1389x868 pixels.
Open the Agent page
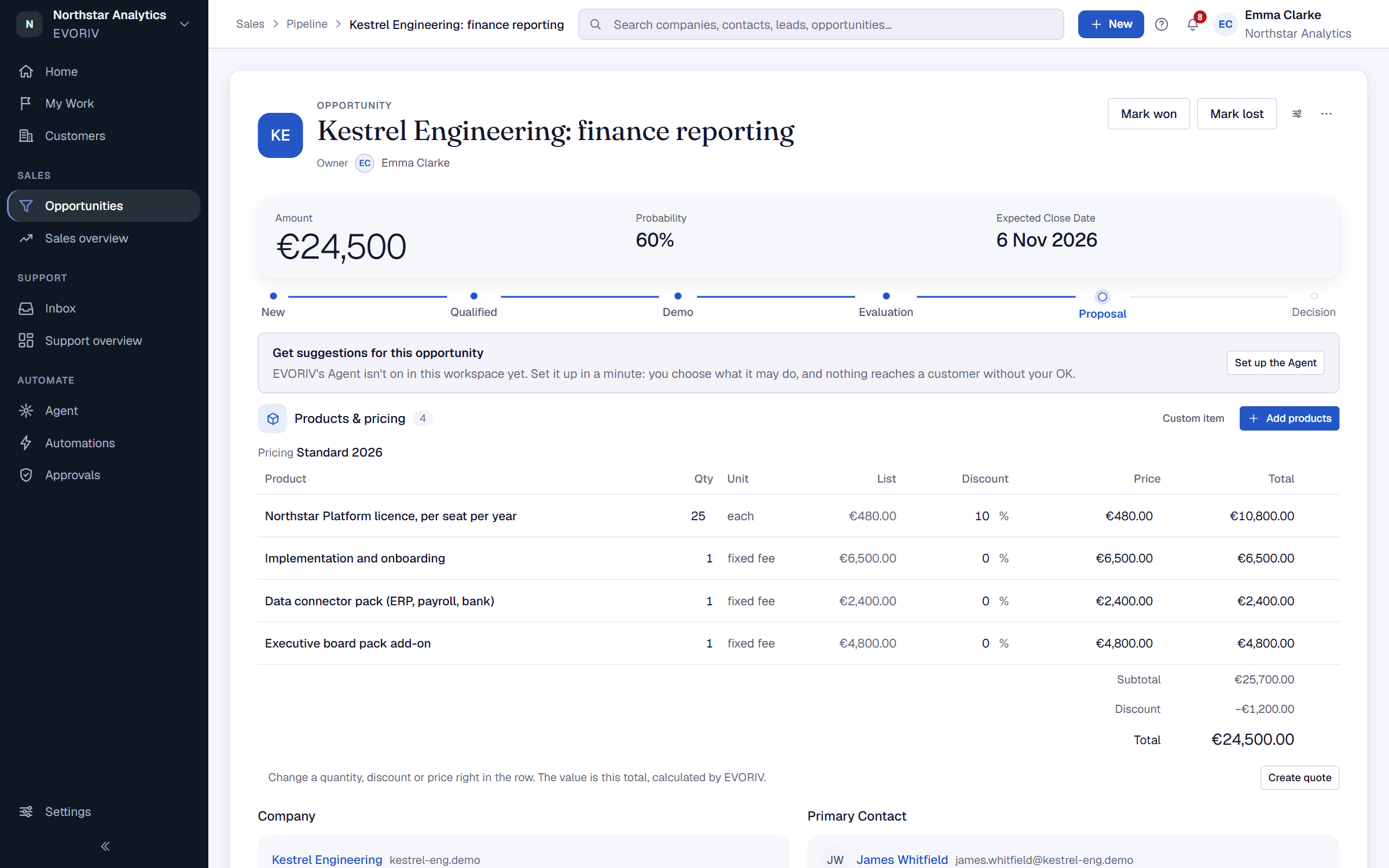pos(104,411)
